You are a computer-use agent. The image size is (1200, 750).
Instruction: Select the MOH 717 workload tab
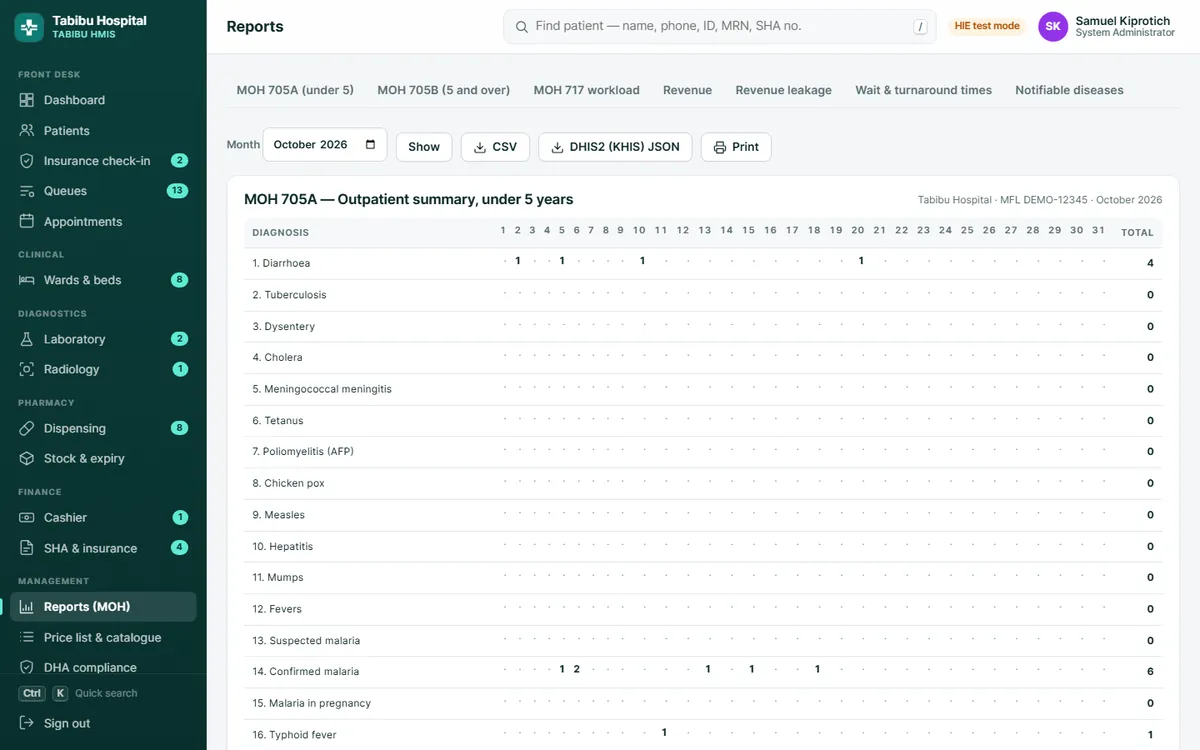[x=586, y=90]
